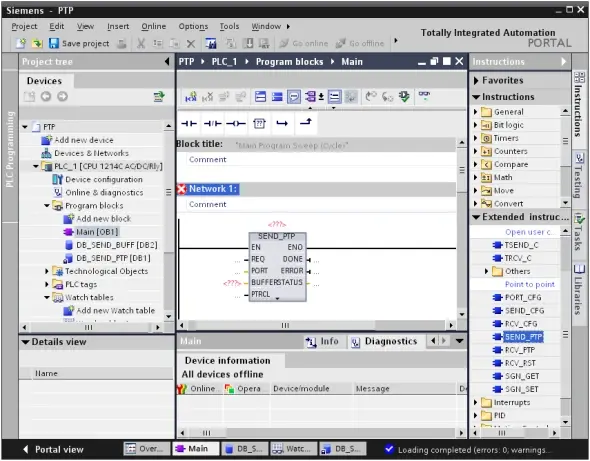
Task: Click the project tree view toggle icon
Action: tap(159, 97)
